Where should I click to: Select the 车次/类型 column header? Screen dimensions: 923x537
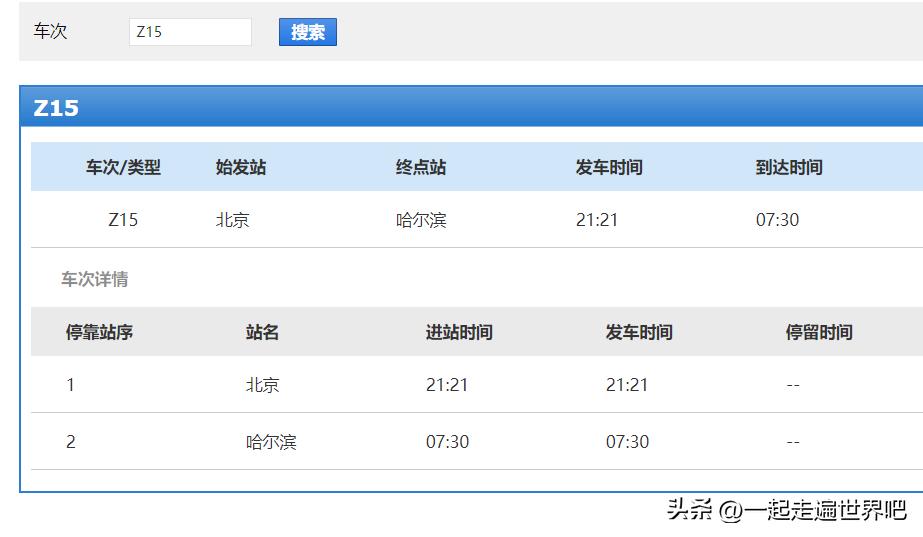(x=123, y=167)
